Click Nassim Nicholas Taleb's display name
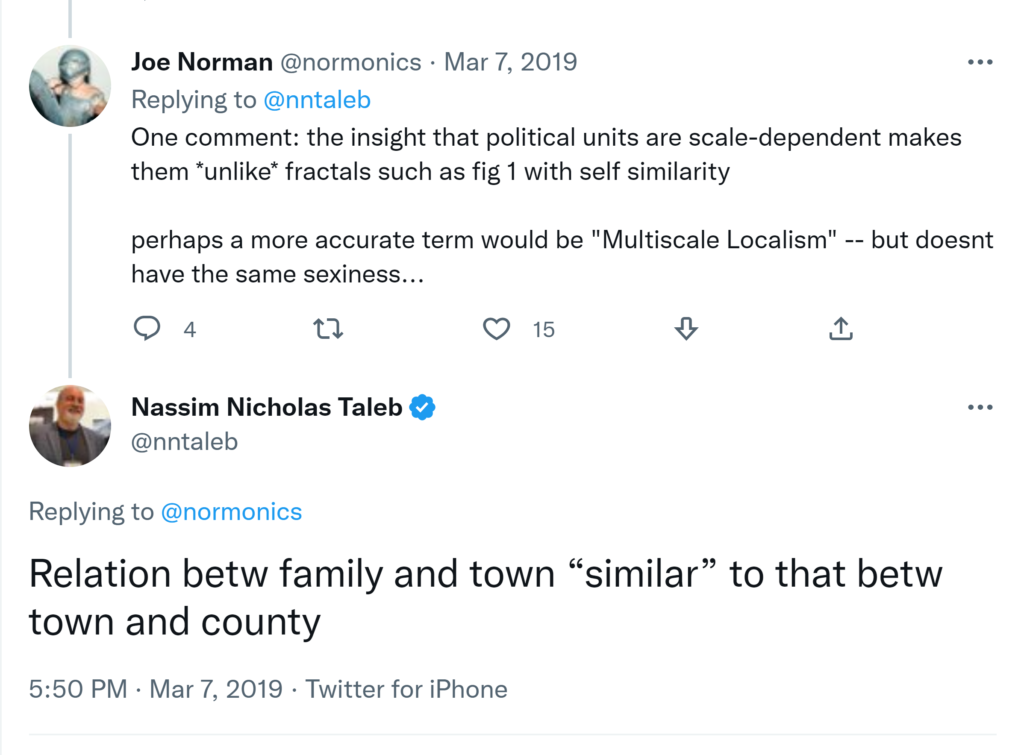 point(267,407)
